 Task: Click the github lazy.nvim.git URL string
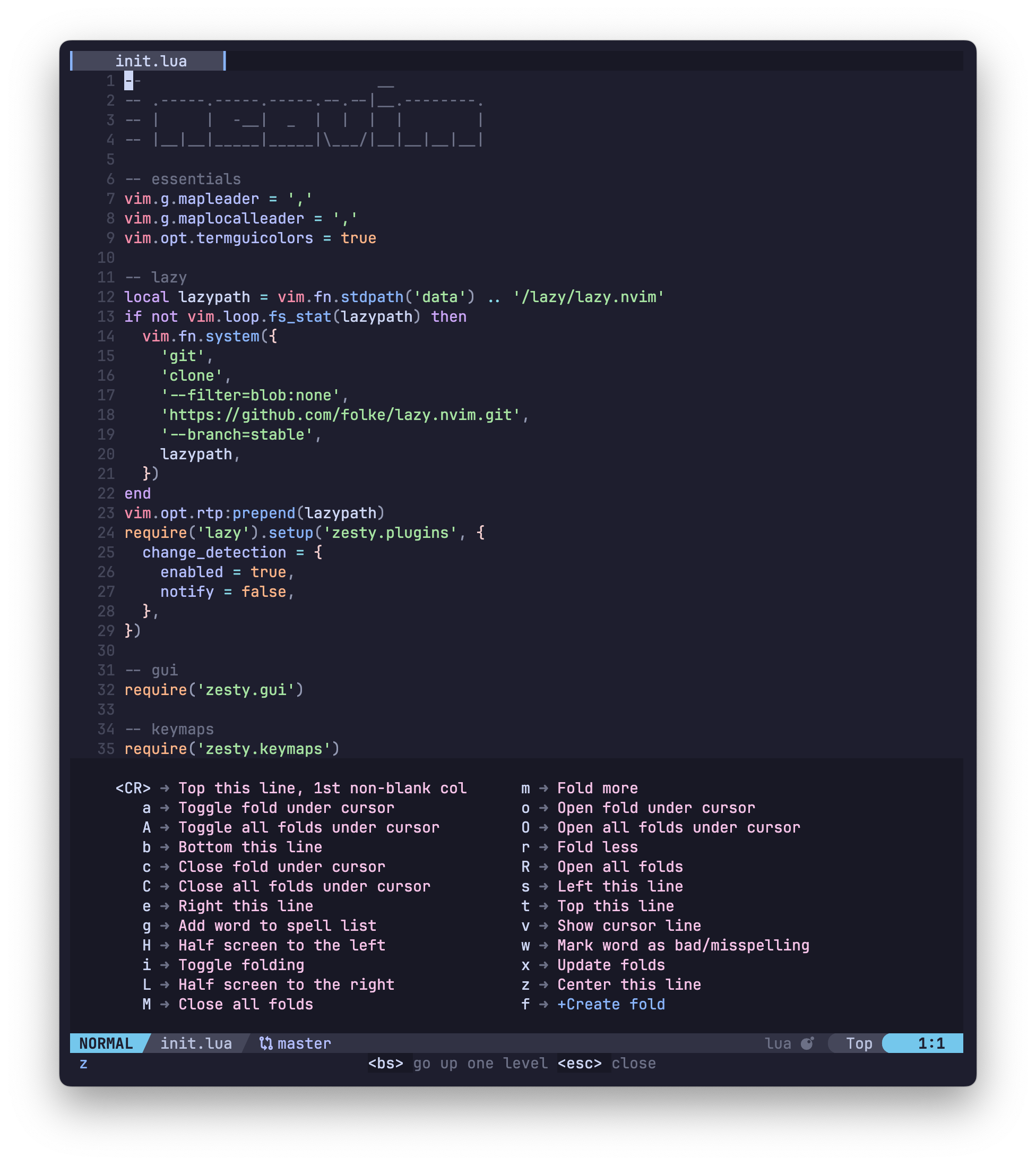(341, 415)
